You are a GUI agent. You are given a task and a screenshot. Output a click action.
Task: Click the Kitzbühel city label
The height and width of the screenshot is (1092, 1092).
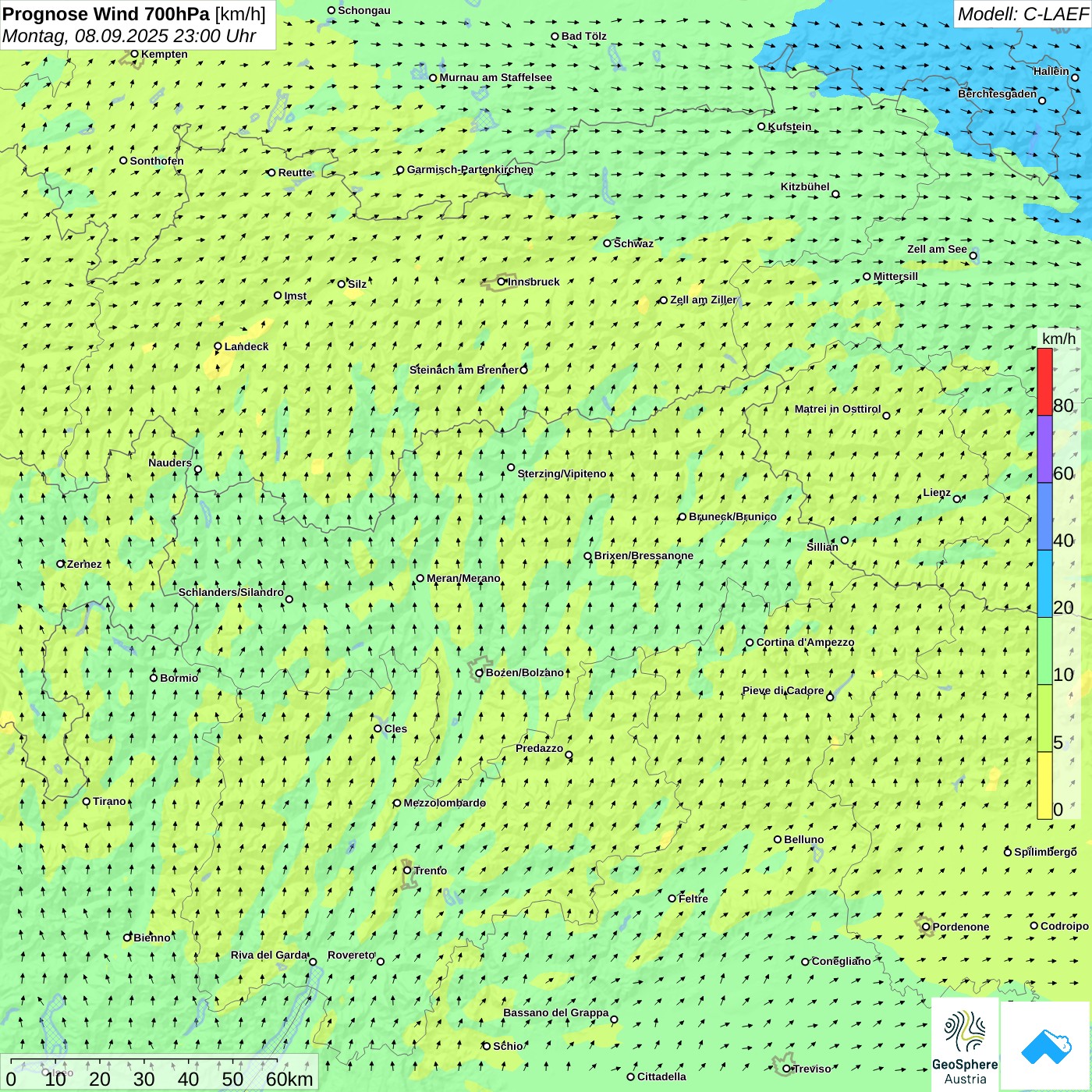pos(805,186)
